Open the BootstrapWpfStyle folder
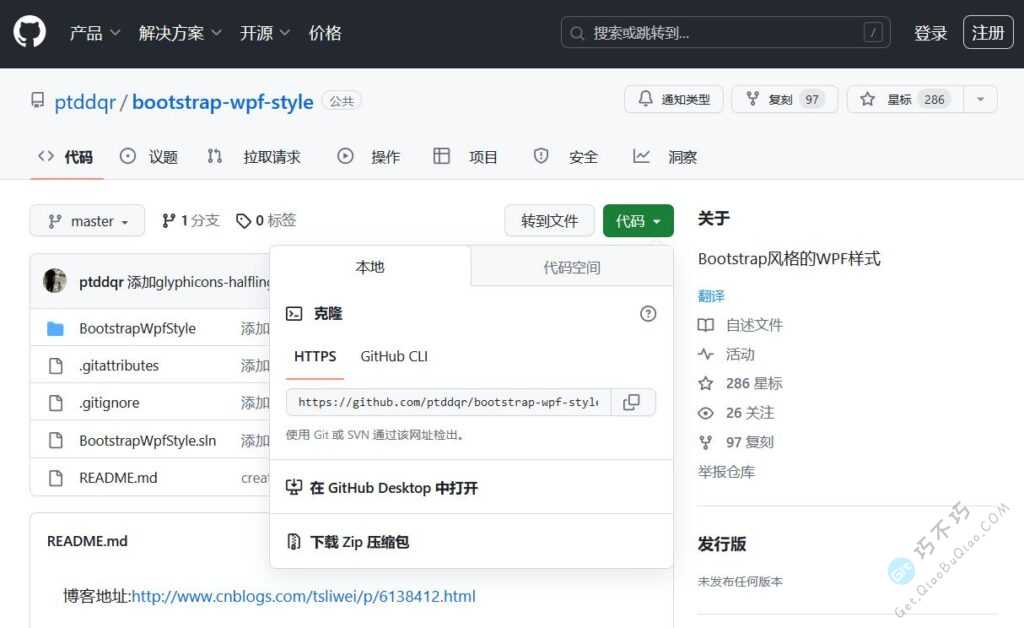The width and height of the screenshot is (1024, 628). [x=137, y=328]
